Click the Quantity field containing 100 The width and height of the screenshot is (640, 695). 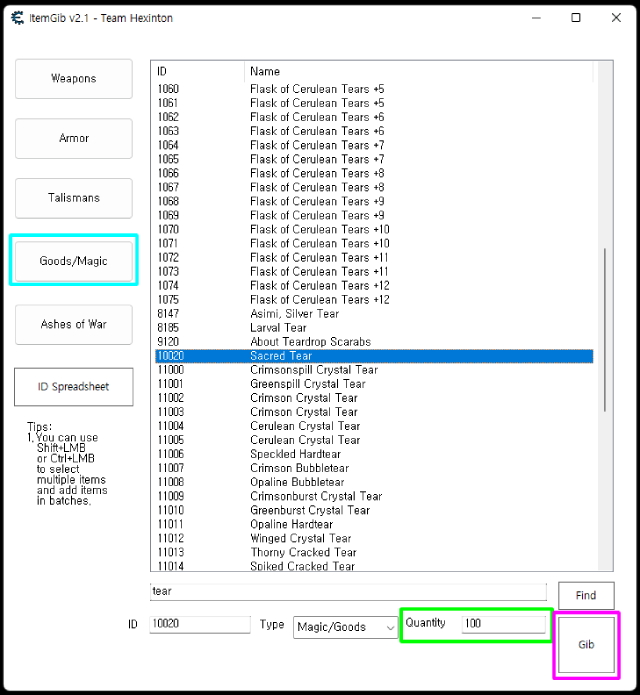[x=503, y=624]
